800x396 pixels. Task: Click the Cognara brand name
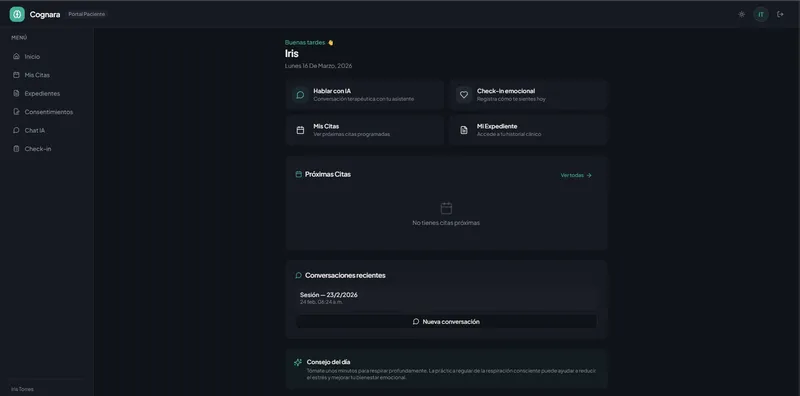point(45,14)
